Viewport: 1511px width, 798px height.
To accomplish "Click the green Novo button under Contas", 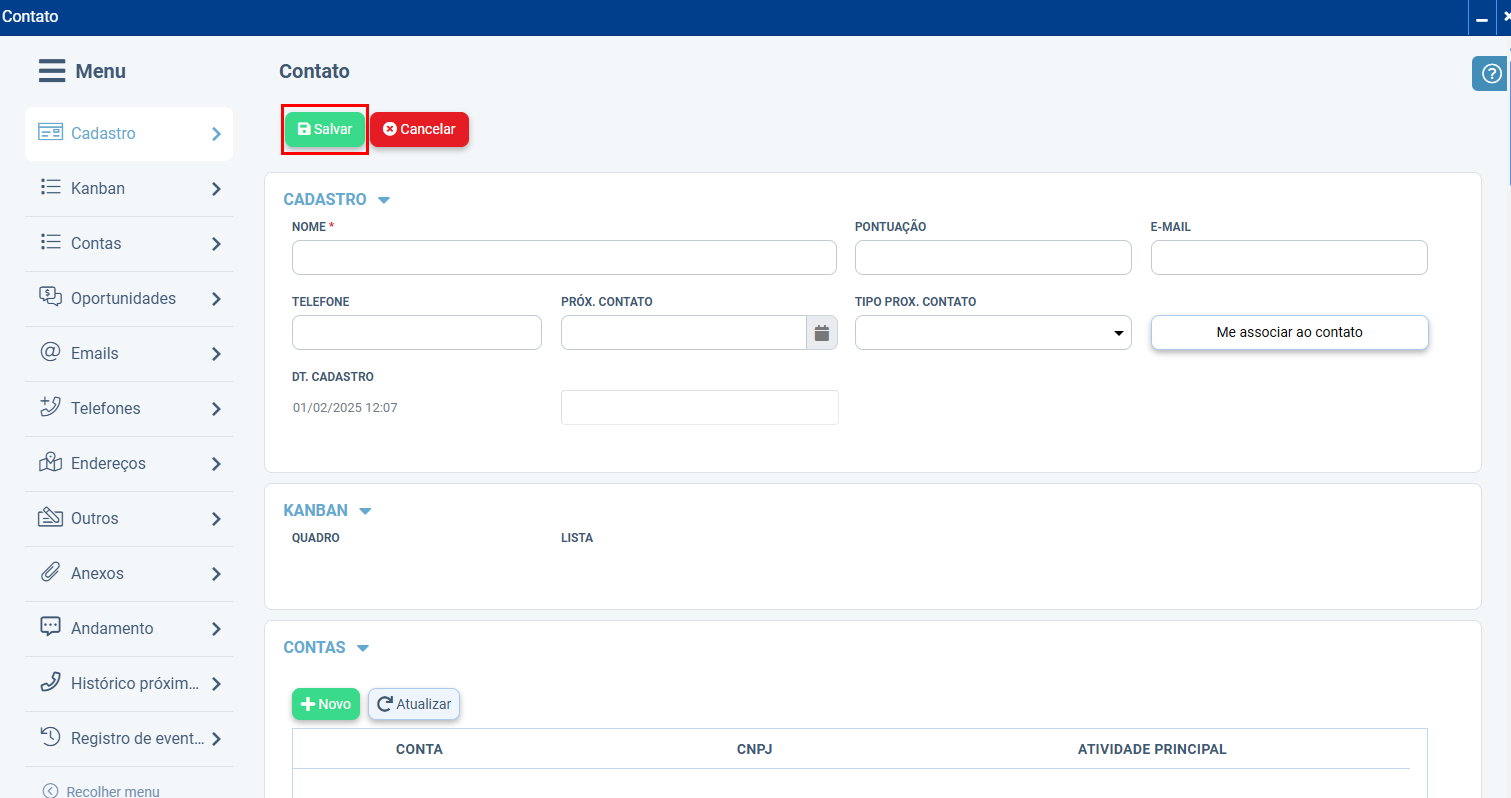I will click(326, 704).
